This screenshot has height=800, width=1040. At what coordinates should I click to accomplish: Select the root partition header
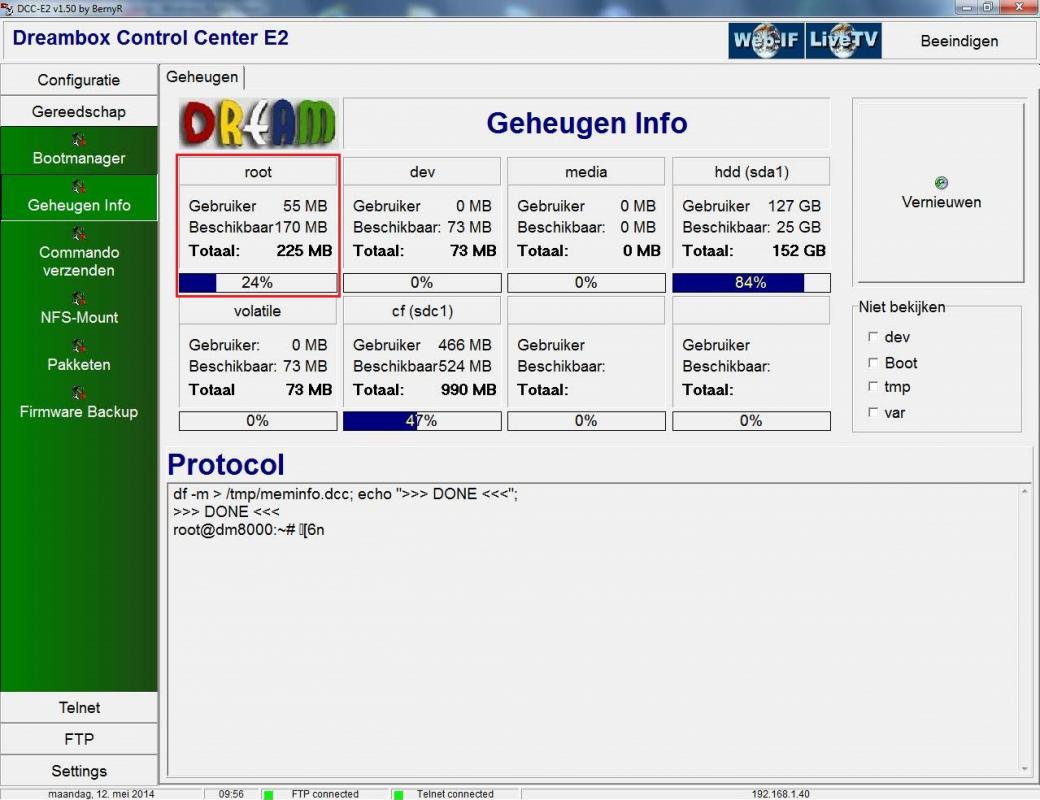coord(258,172)
